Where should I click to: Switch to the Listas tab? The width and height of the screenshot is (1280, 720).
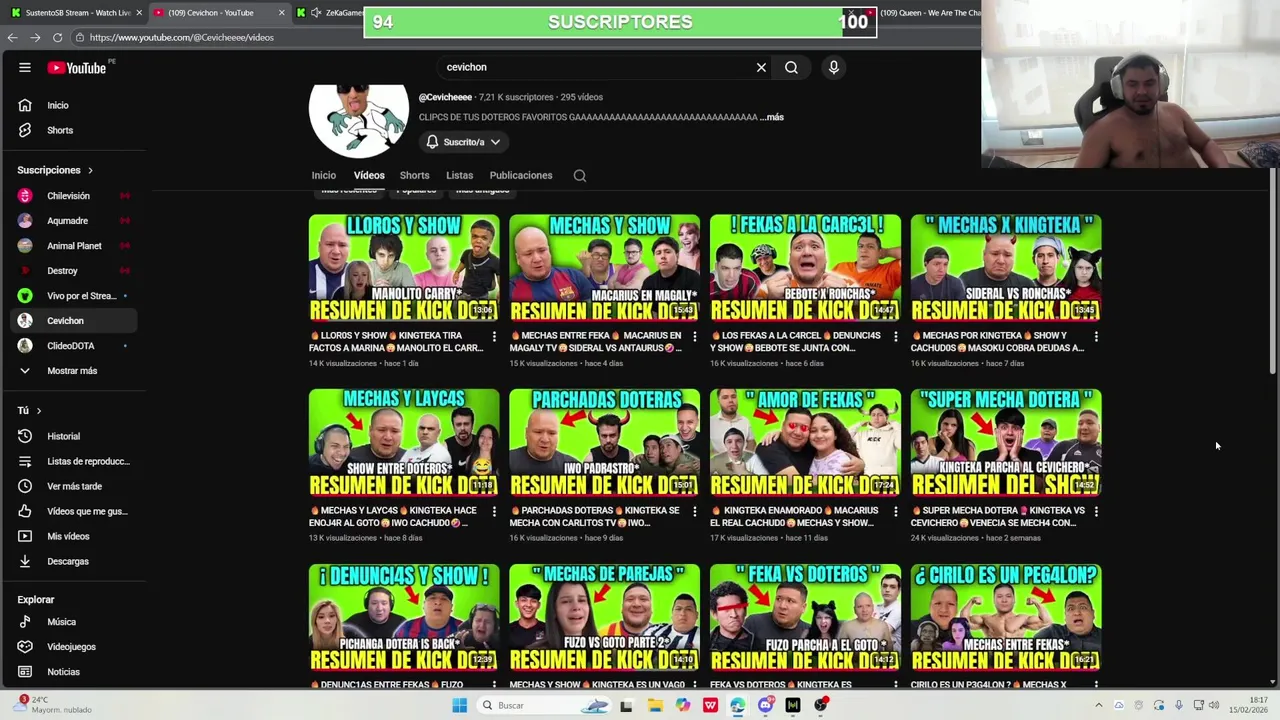click(459, 176)
